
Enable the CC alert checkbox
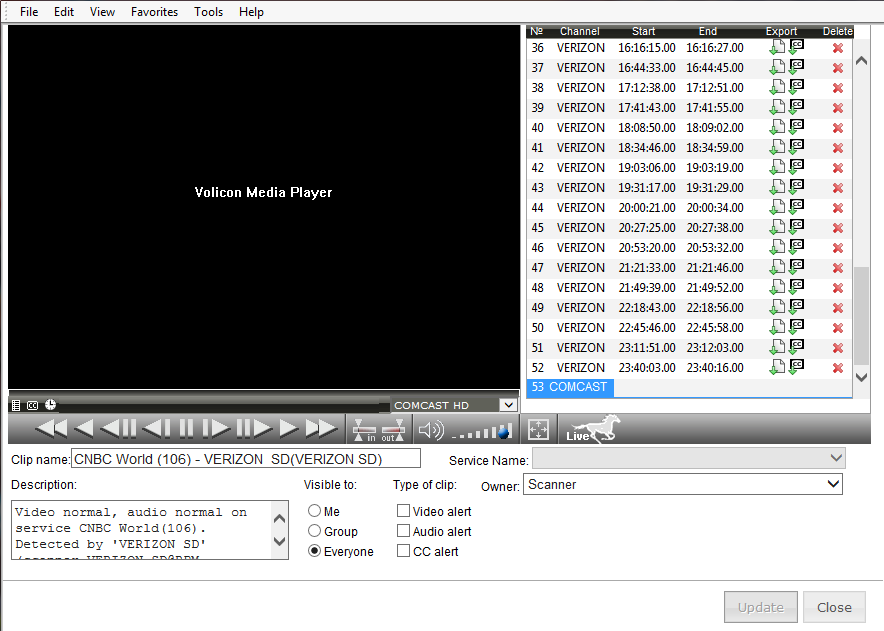(403, 551)
